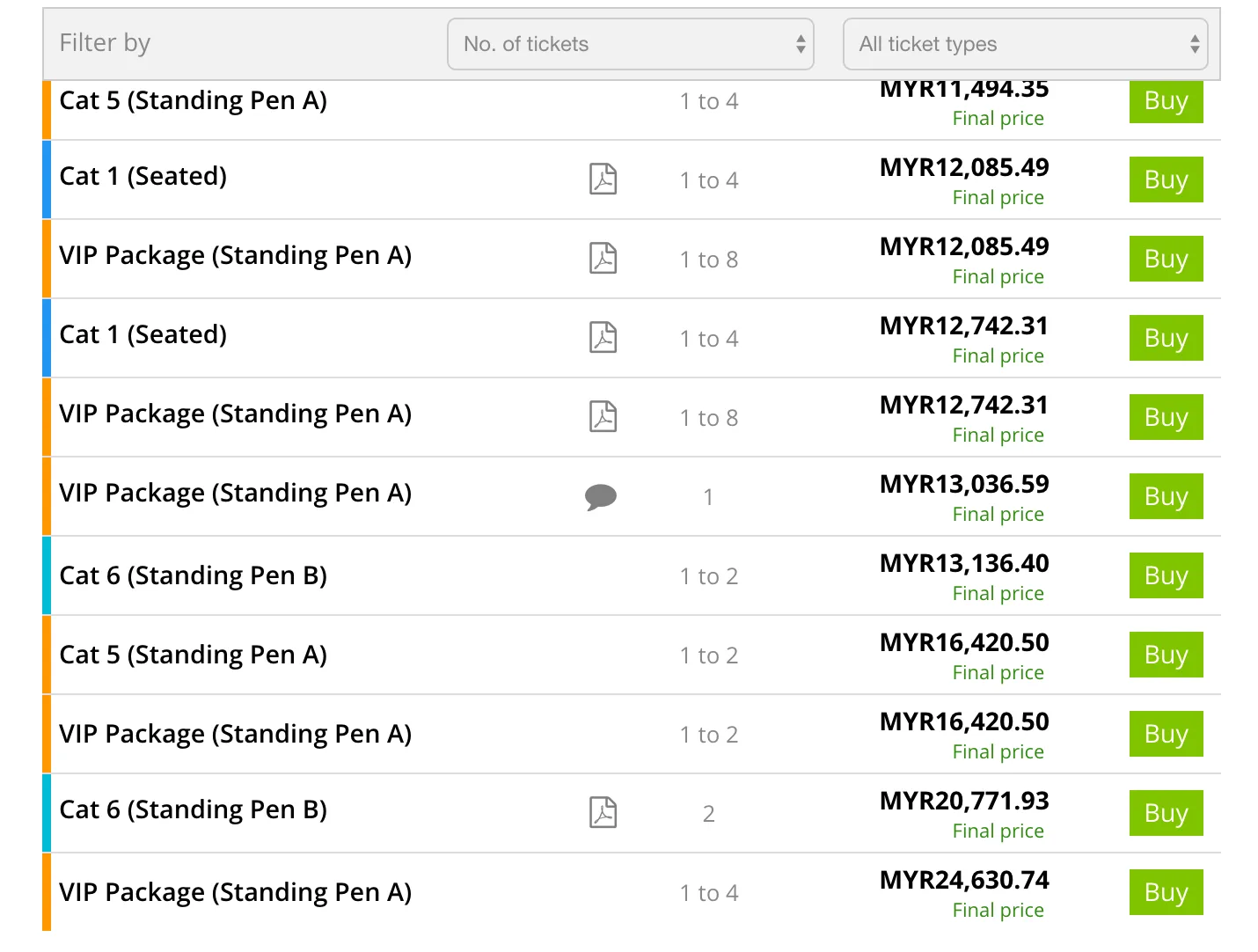Click the blue color bar beside Cat 1 MYR12,742.31

[x=47, y=338]
